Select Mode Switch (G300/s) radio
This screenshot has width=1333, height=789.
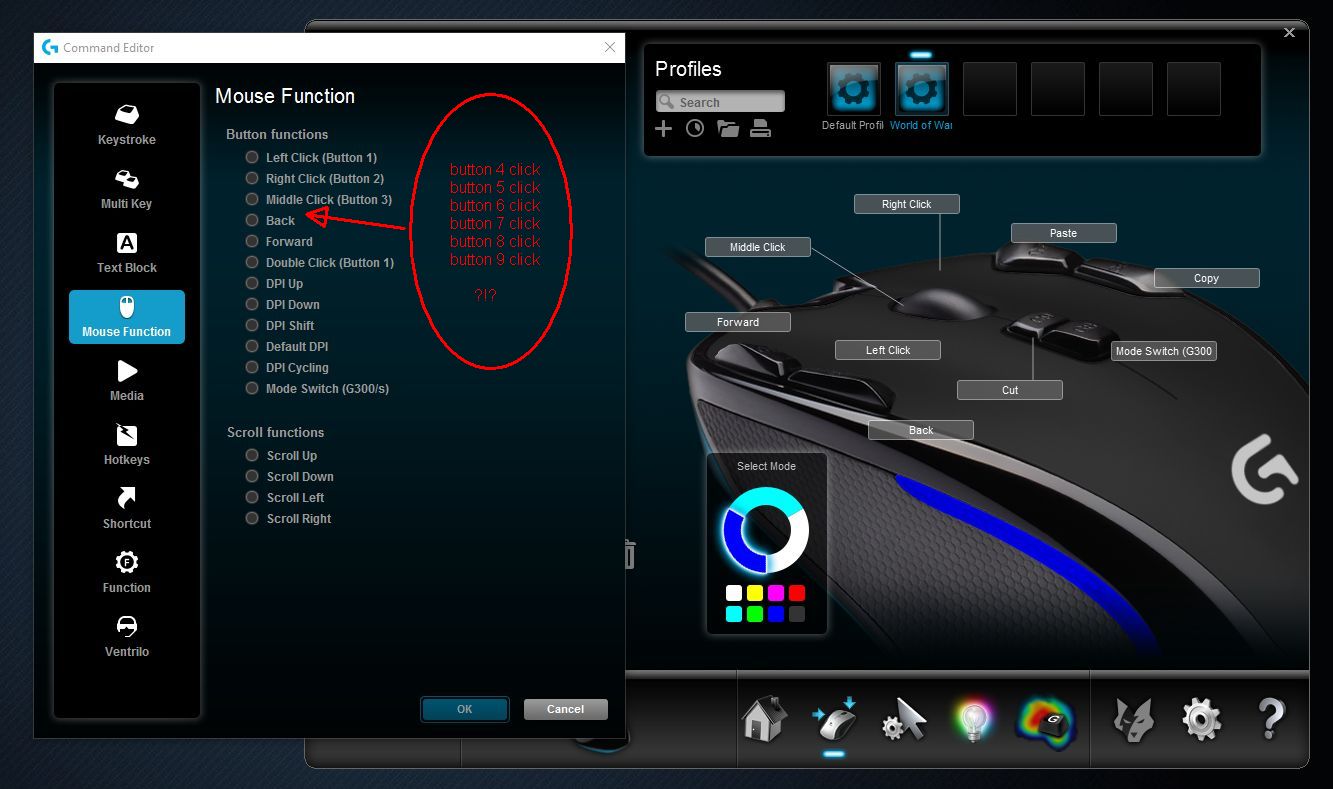(252, 388)
